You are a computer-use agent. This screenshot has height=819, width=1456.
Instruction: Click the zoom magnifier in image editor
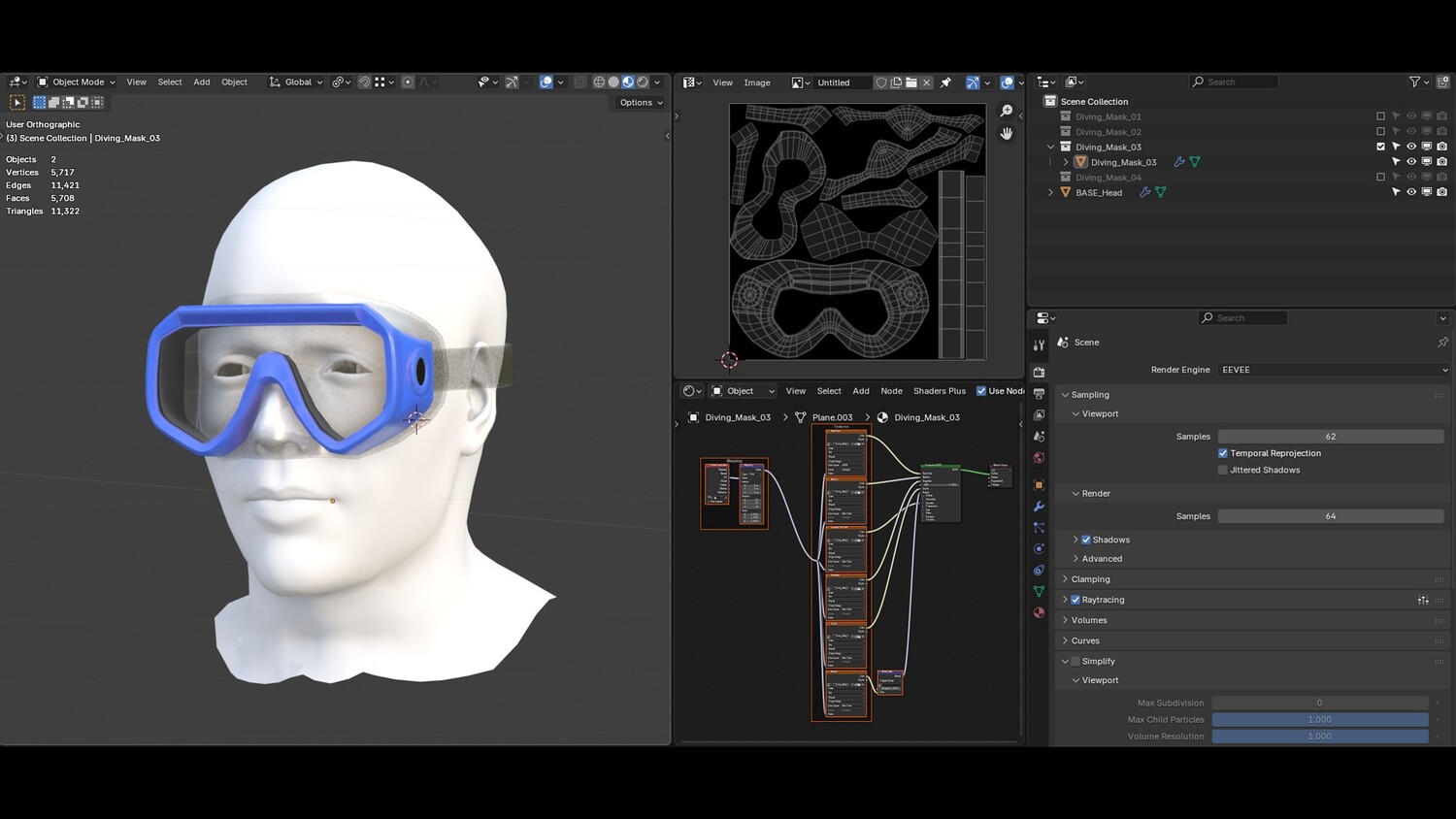[1007, 112]
